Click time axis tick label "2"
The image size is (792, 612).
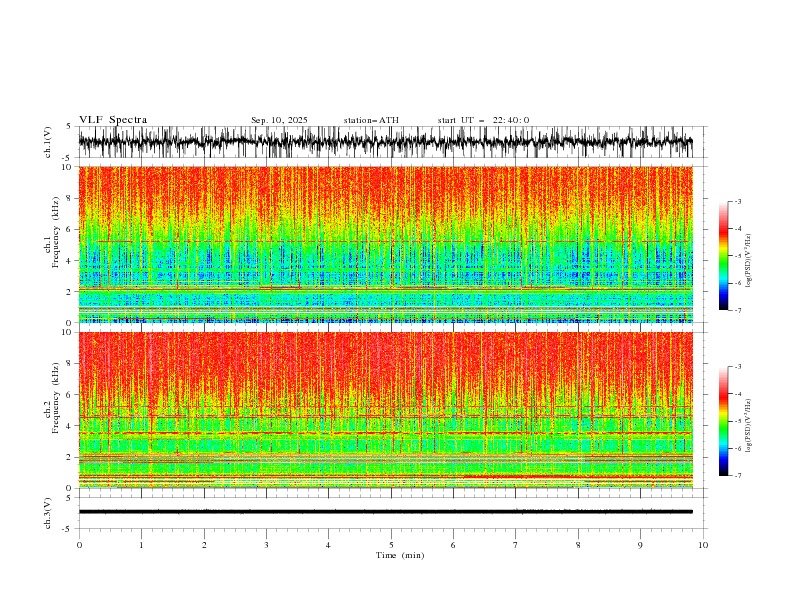pos(204,545)
